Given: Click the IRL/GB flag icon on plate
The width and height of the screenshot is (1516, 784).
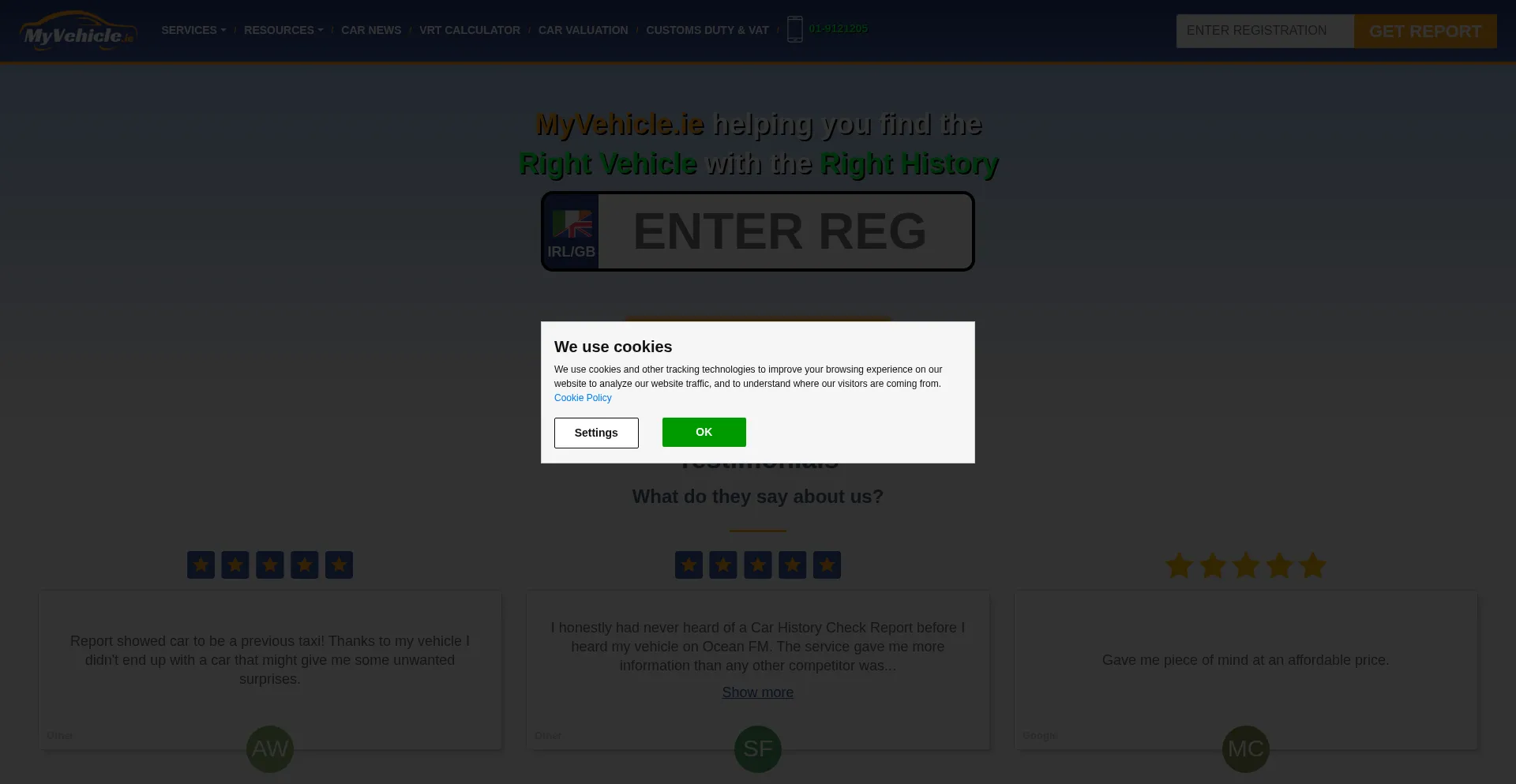Looking at the screenshot, I should click(x=572, y=224).
